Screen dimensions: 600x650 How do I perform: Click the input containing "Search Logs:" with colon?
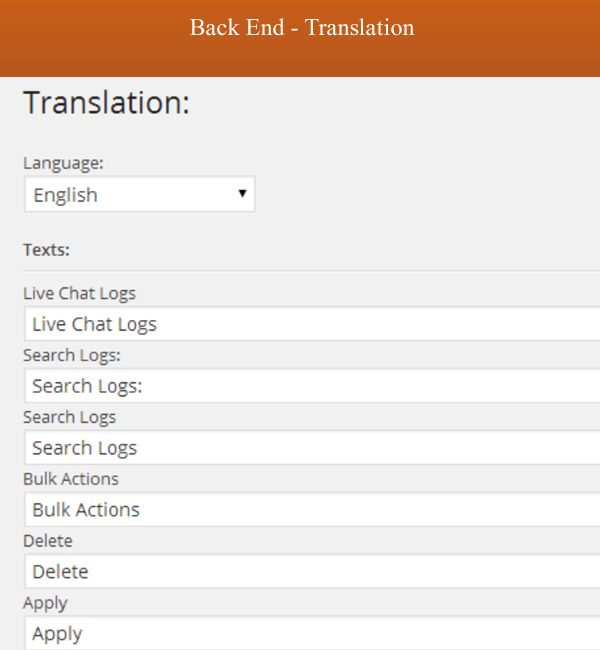(x=312, y=386)
